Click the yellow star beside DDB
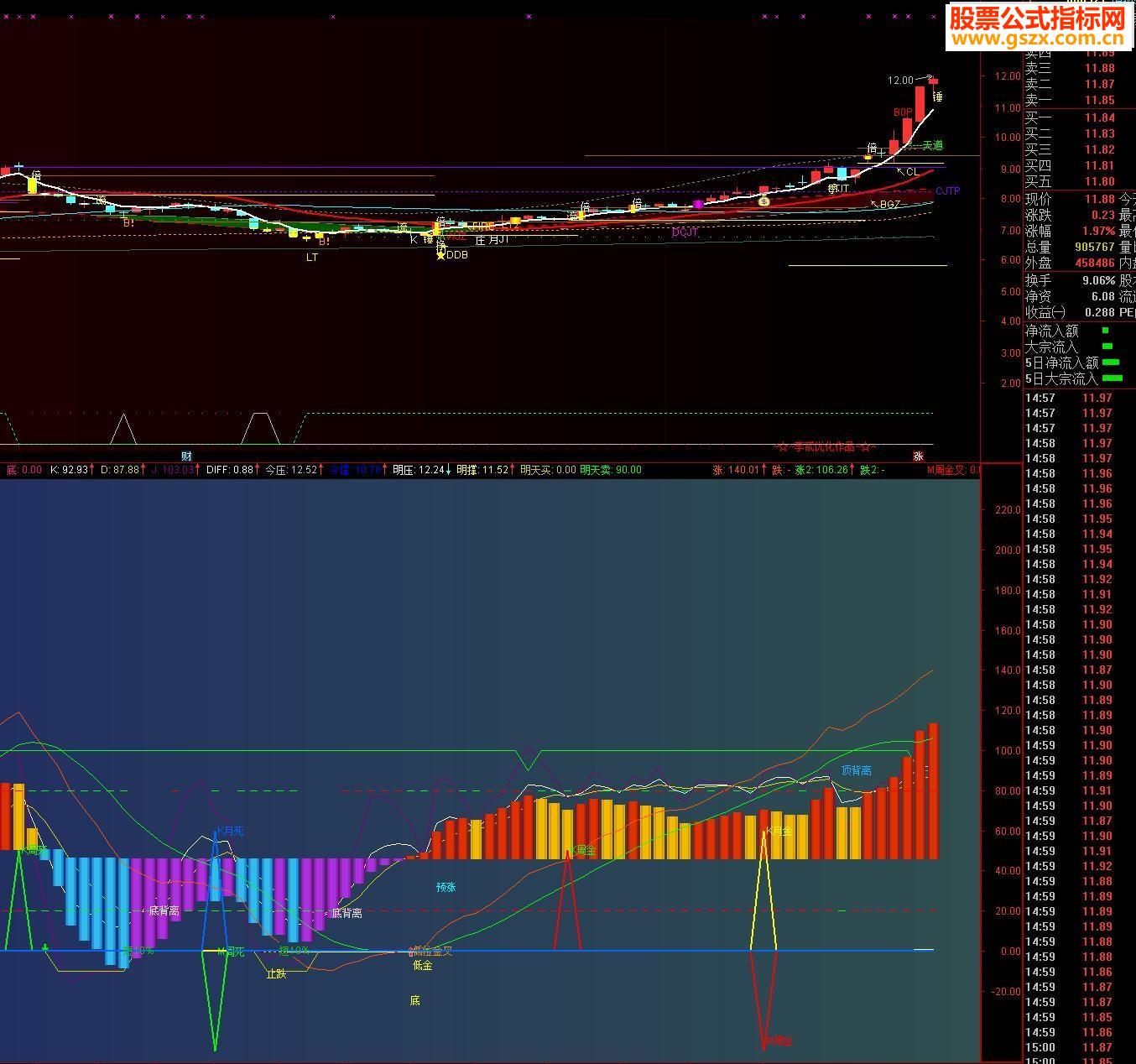1136x1064 pixels. pyautogui.click(x=440, y=255)
